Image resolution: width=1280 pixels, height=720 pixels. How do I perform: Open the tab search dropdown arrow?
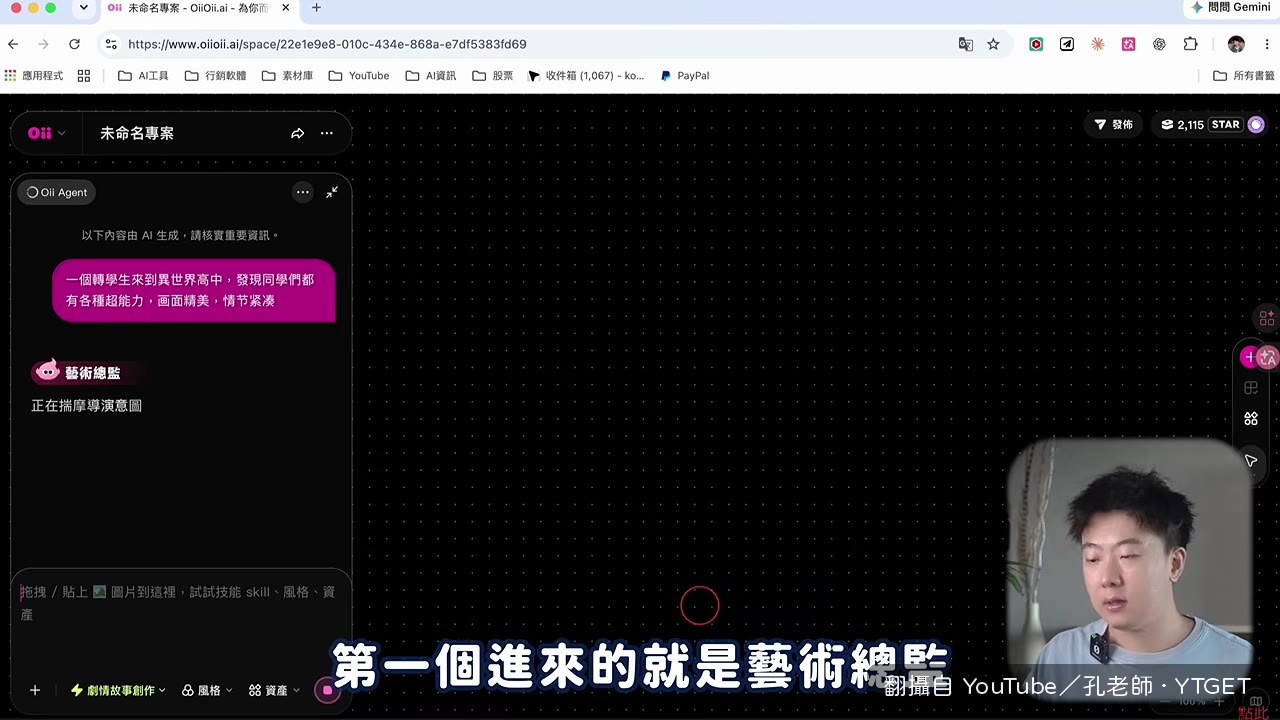83,8
